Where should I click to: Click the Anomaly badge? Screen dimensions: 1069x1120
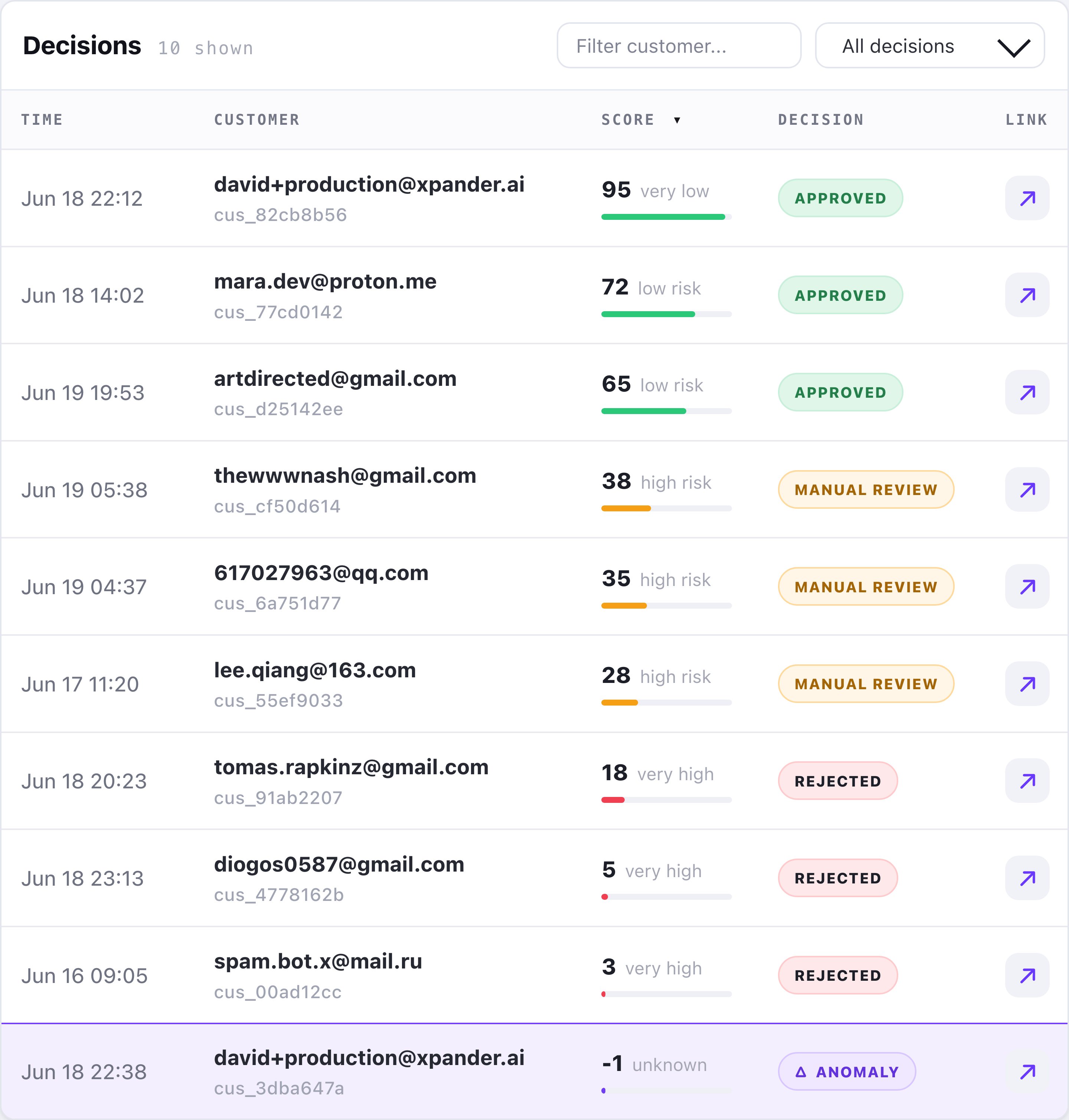click(x=847, y=1072)
